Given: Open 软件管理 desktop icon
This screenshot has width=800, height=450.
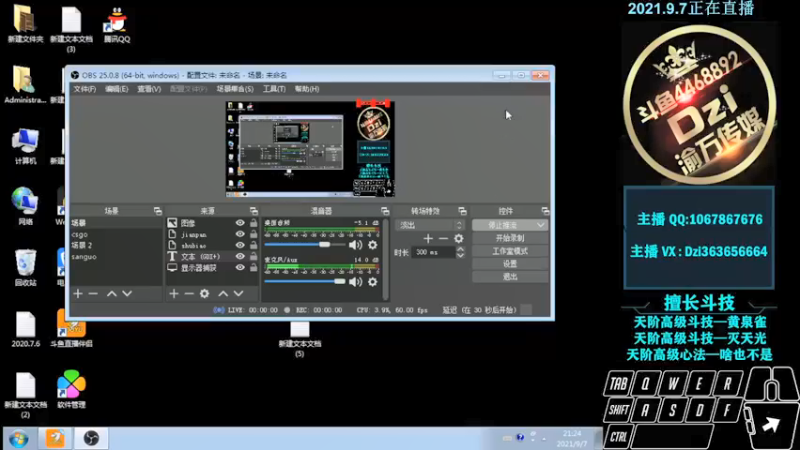Looking at the screenshot, I should [x=71, y=390].
